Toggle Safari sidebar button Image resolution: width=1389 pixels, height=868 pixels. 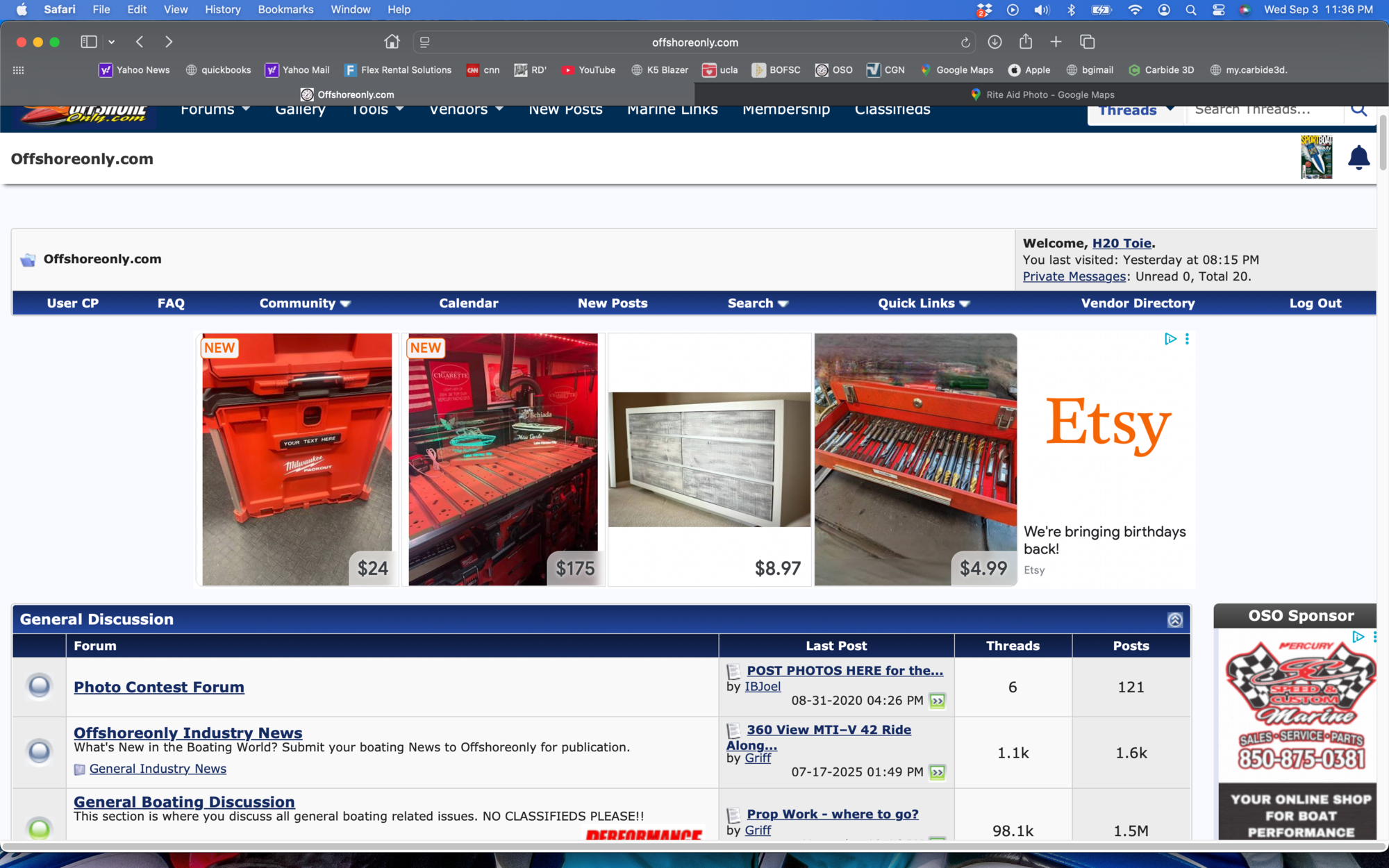click(x=88, y=42)
